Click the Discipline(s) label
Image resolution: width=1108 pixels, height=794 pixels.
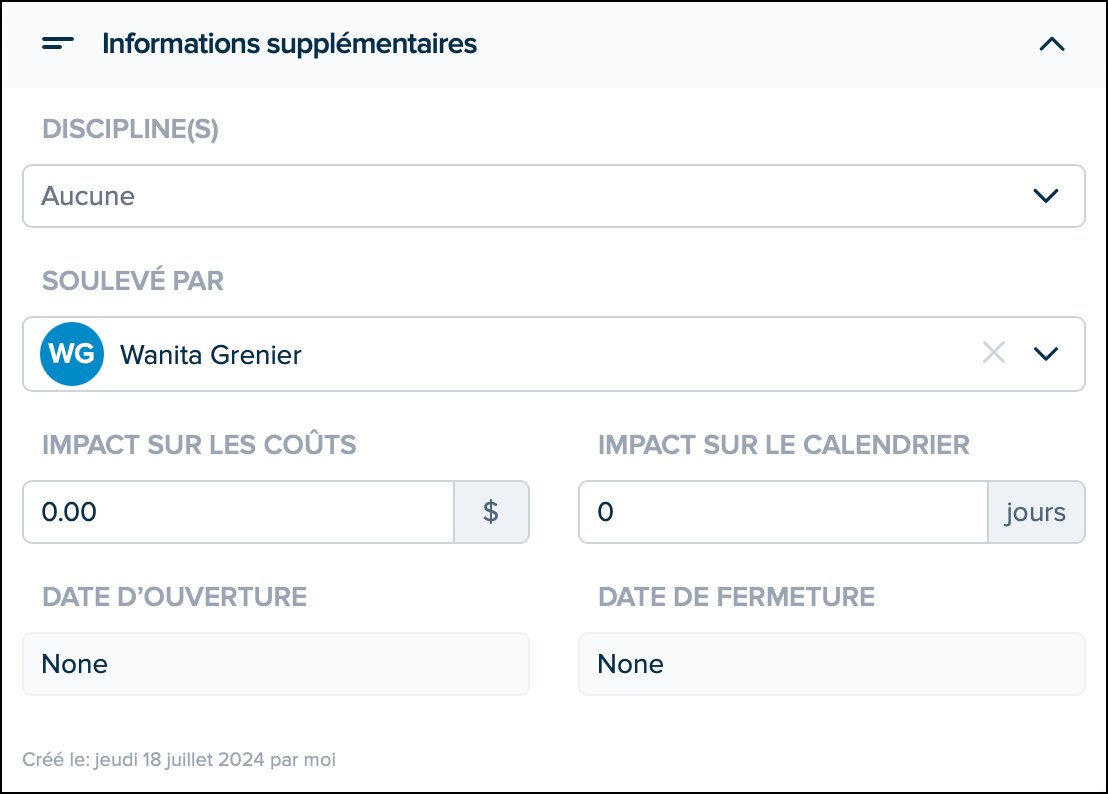click(x=131, y=129)
